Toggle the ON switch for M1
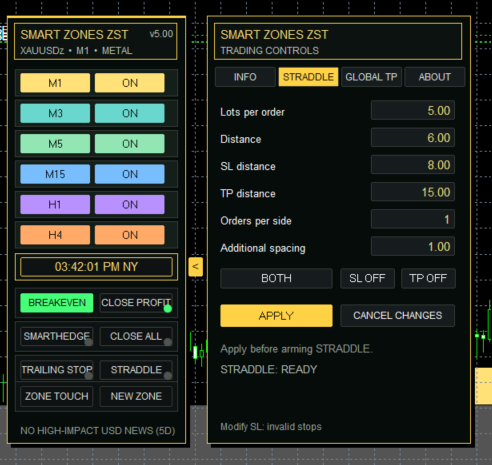The height and width of the screenshot is (465, 492). [x=130, y=83]
